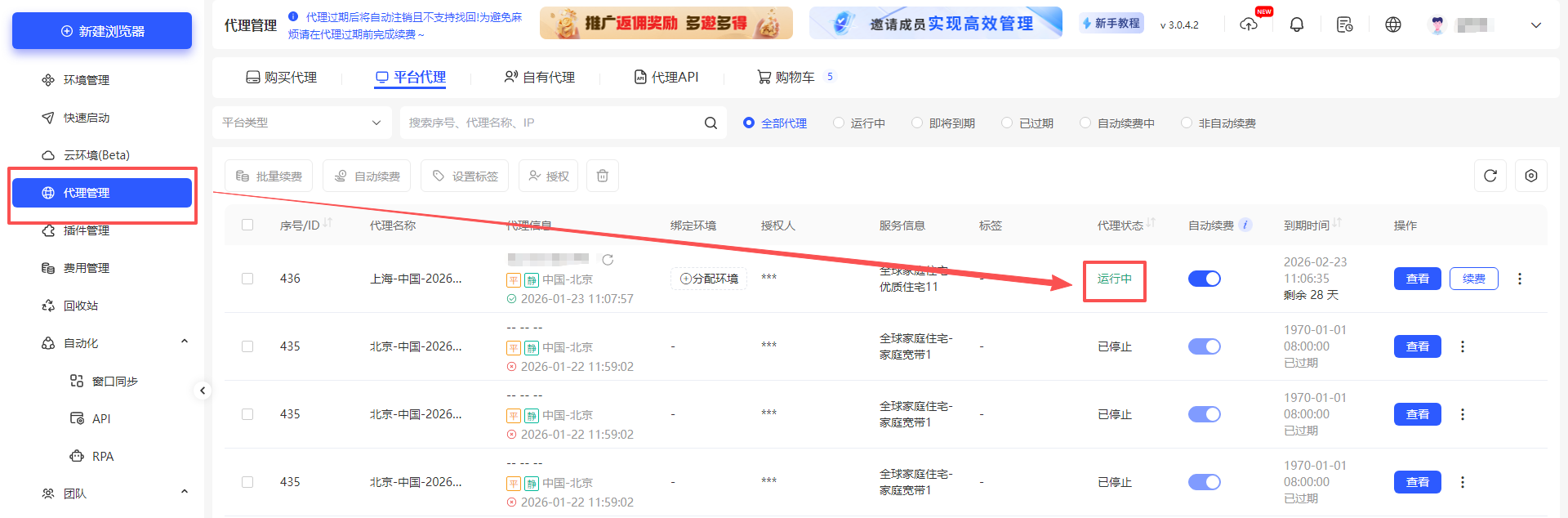Click 授权 toolbar button
The height and width of the screenshot is (518, 1568).
(548, 176)
